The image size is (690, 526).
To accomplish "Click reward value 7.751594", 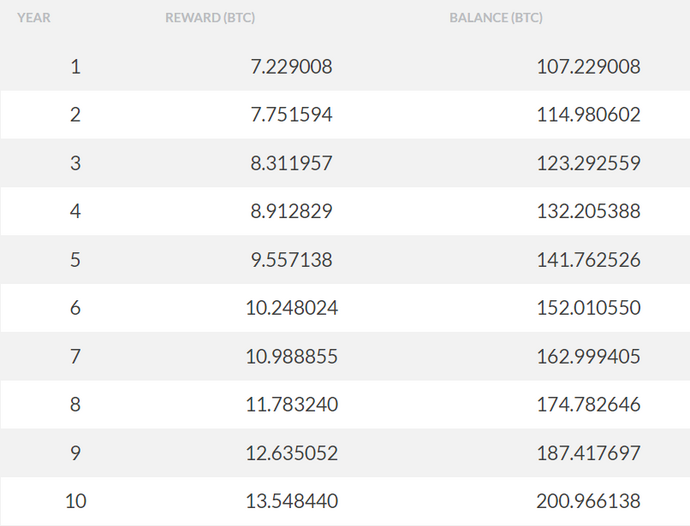I will coord(291,115).
